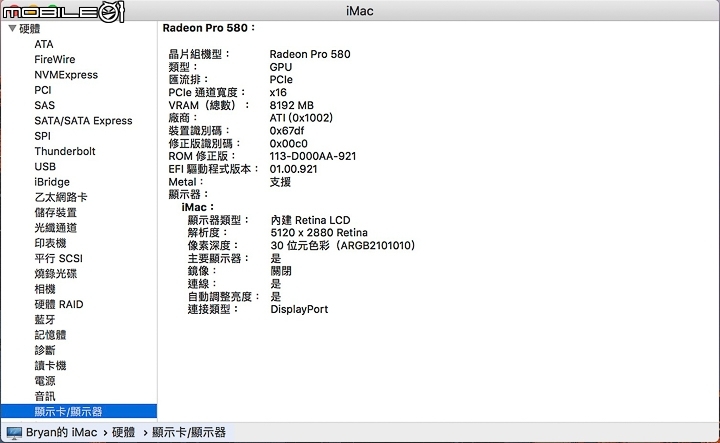Select 光纖通道 in the sidebar
The image size is (720, 443).
click(x=56, y=228)
